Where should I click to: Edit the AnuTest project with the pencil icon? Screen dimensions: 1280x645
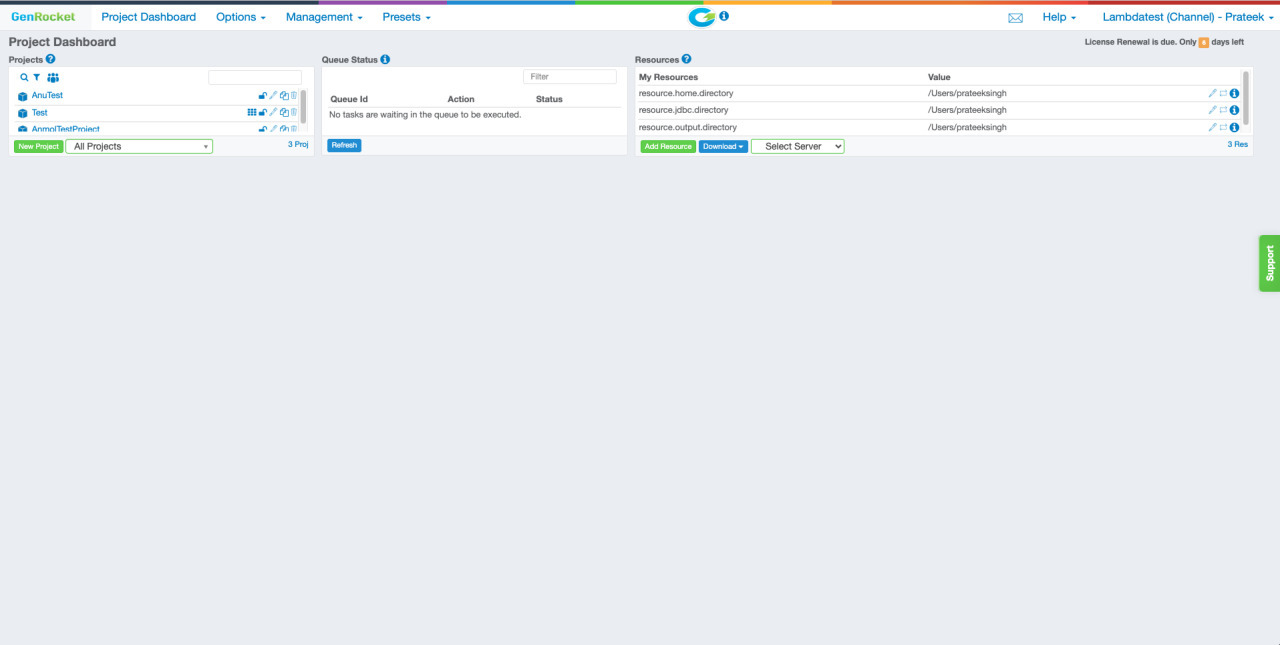274,96
